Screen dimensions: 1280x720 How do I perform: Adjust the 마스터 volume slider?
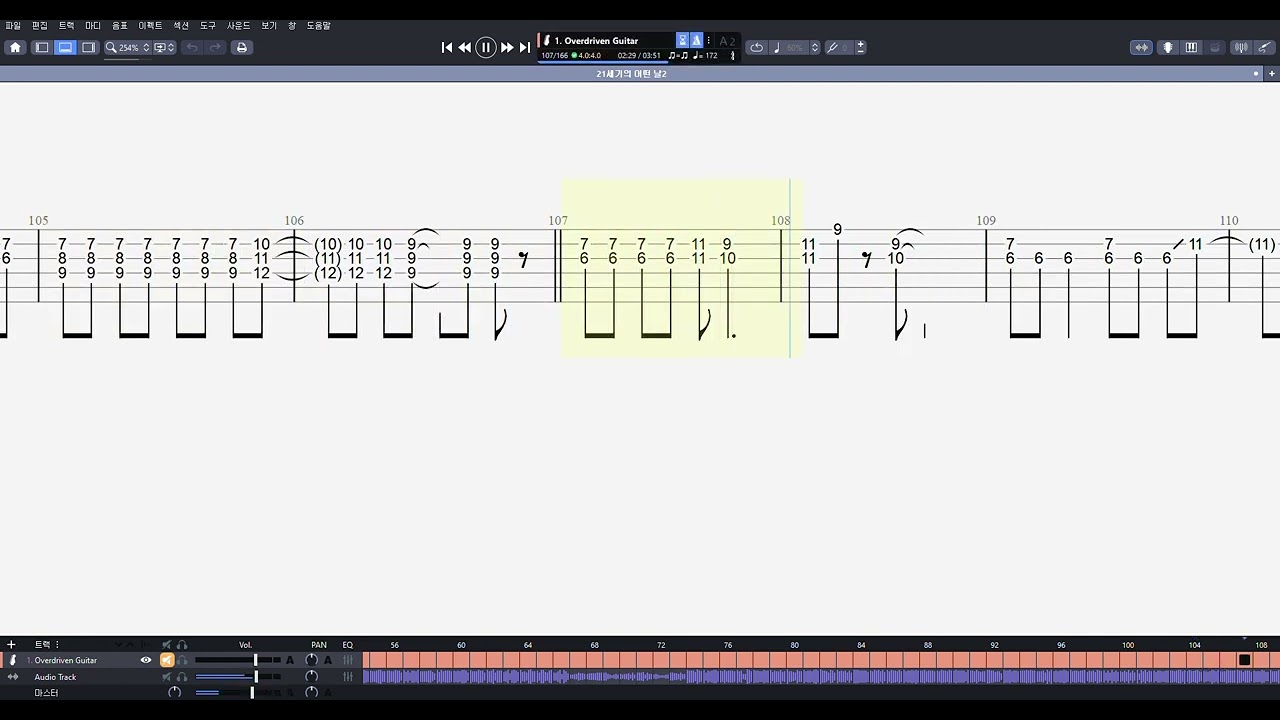pos(238,692)
